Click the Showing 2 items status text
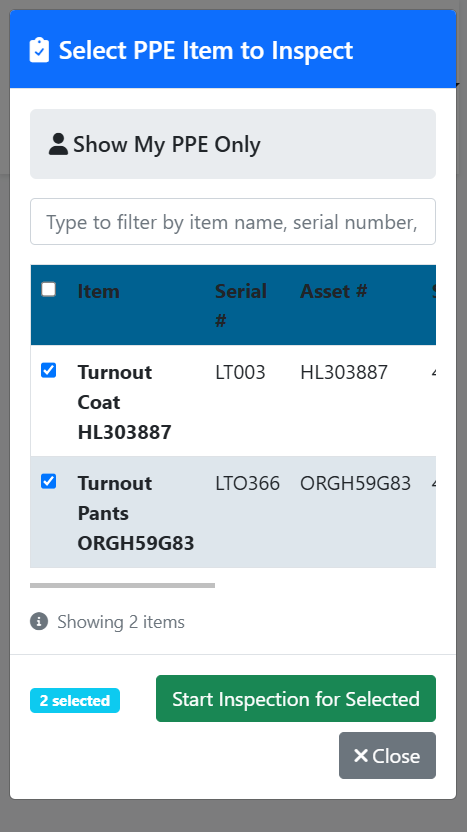467x832 pixels. coord(121,621)
